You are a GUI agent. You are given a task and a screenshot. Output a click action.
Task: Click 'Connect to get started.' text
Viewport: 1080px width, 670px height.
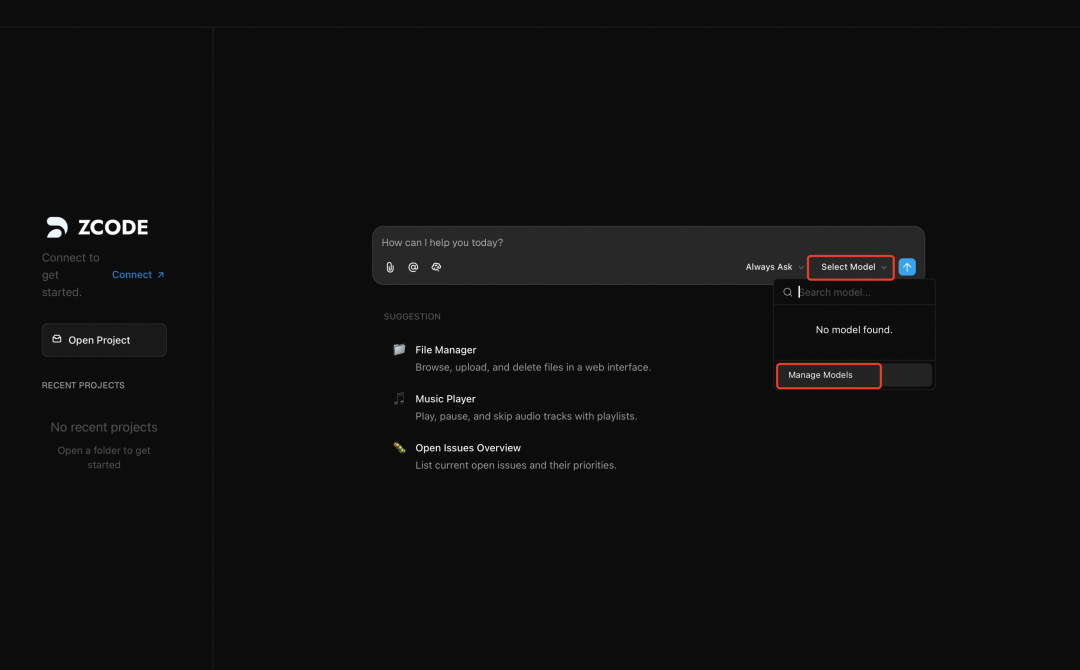tap(70, 275)
